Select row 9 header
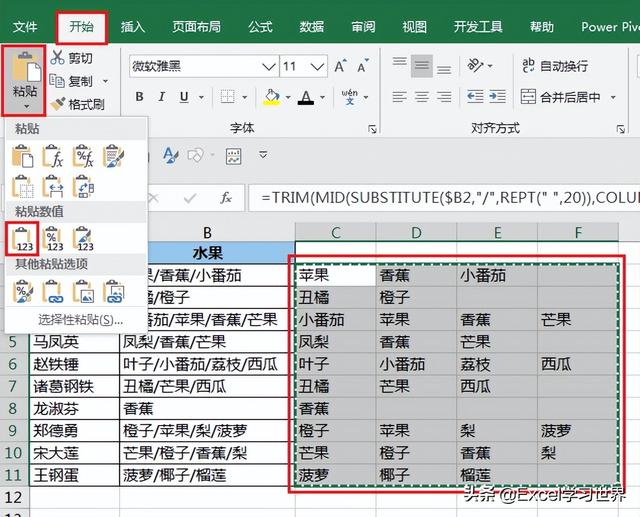 point(13,430)
